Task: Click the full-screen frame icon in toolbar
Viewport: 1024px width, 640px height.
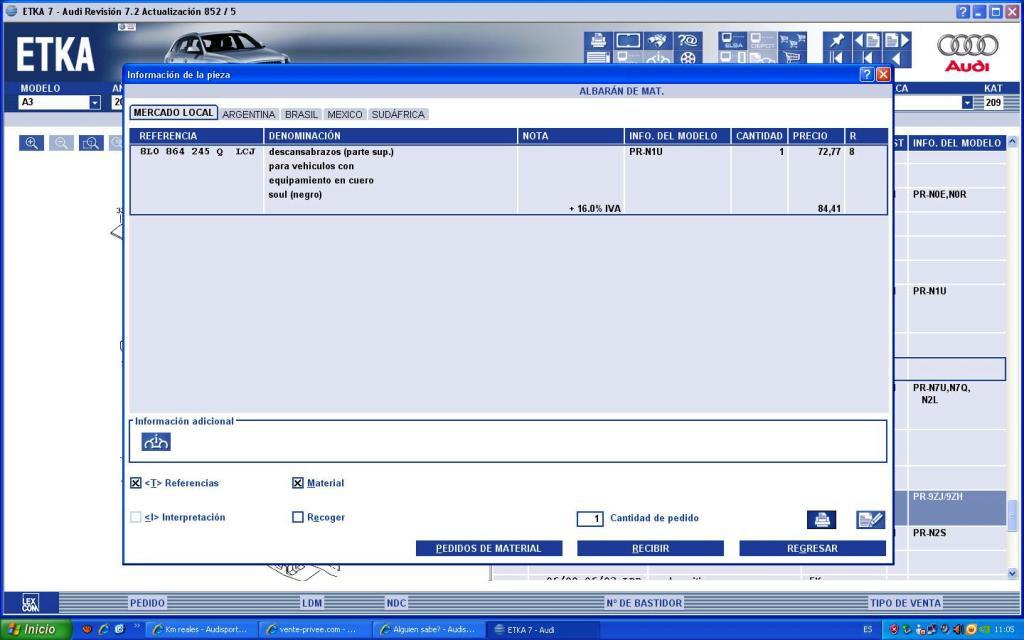Action: 628,40
